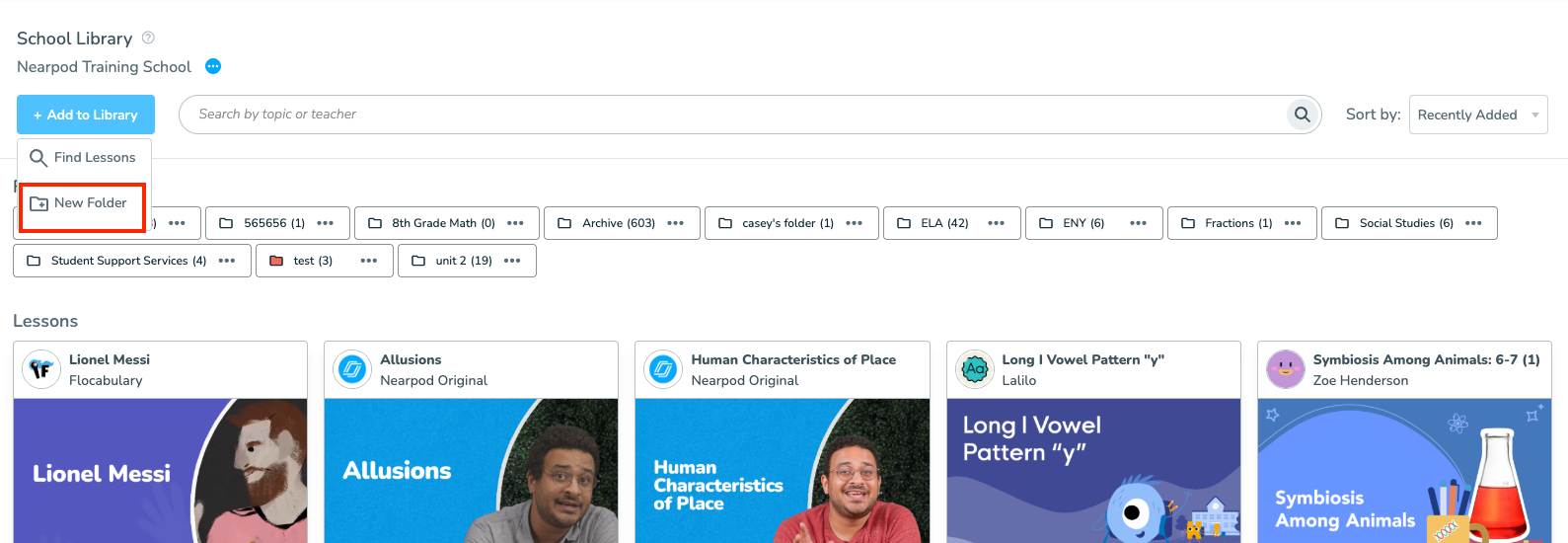Click the "Human Characteristics of Place" title text

click(793, 359)
